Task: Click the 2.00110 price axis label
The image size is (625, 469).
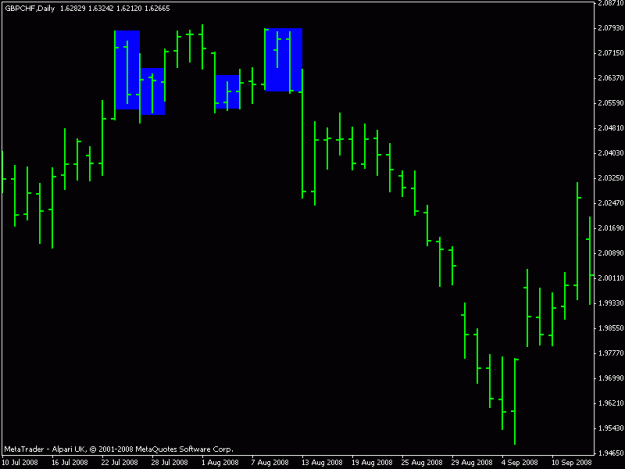Action: (610, 278)
